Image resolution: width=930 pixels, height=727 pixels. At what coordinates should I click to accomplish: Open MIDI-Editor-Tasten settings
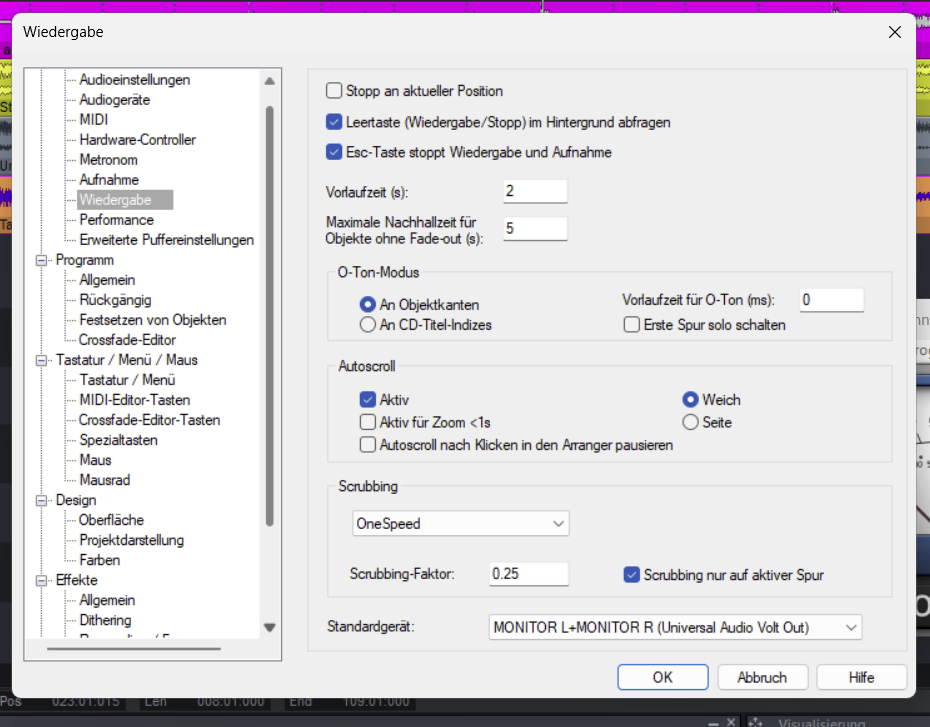(135, 400)
